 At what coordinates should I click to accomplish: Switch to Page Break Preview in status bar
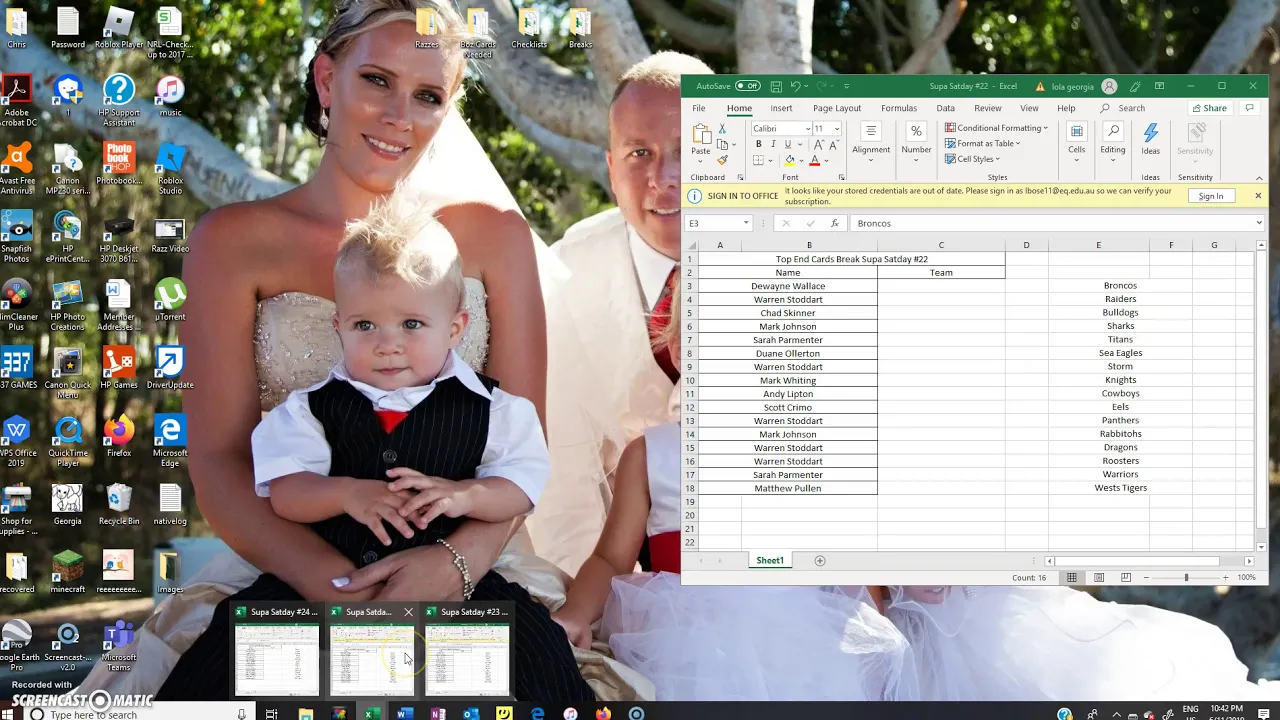[1126, 578]
